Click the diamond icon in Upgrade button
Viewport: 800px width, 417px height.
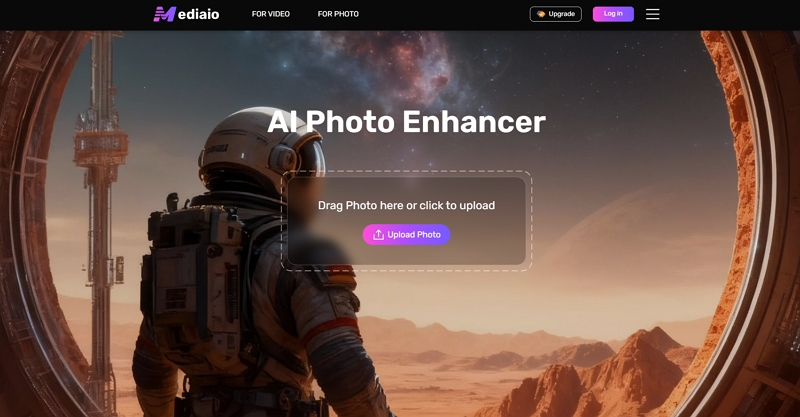[x=541, y=14]
